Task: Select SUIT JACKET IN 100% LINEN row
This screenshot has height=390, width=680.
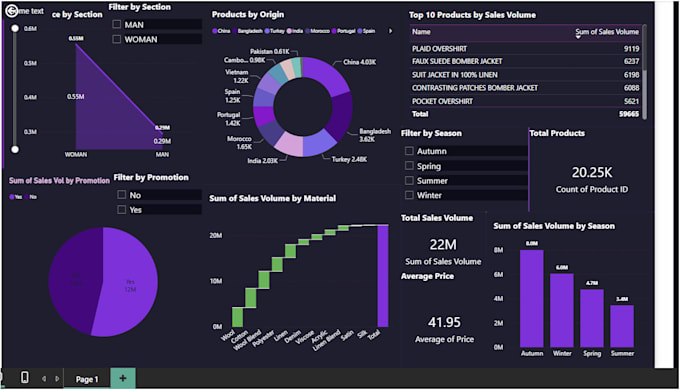Action: pos(525,75)
